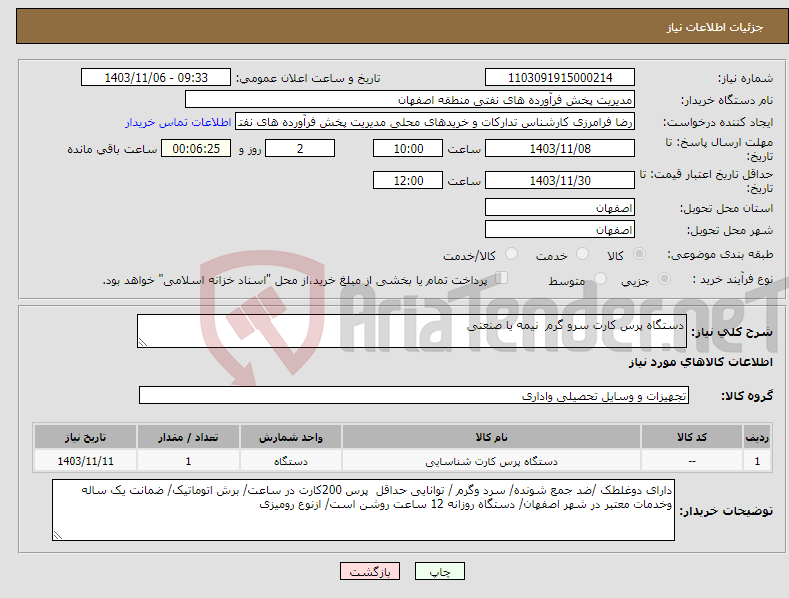Screen dimensions: 789x598
Task: Click the کد کالا column header
Action: point(692,437)
